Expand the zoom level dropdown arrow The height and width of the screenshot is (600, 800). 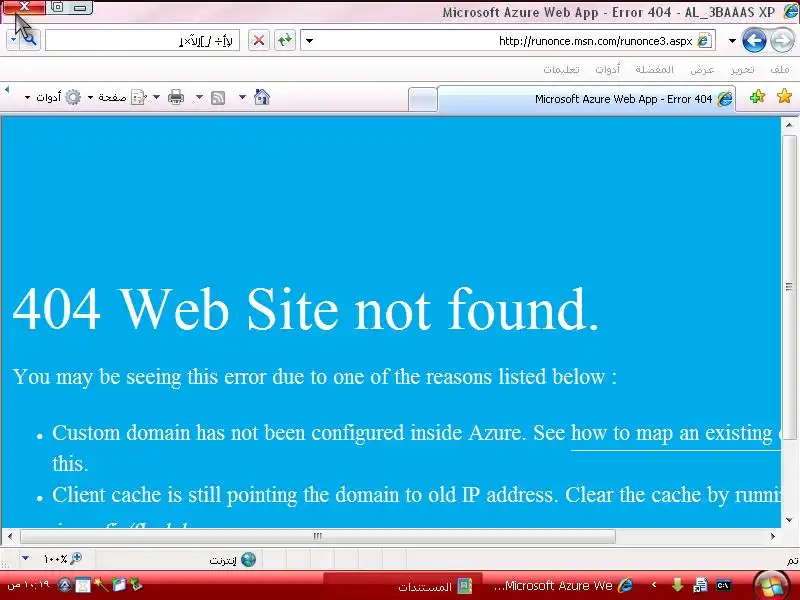pos(26,559)
